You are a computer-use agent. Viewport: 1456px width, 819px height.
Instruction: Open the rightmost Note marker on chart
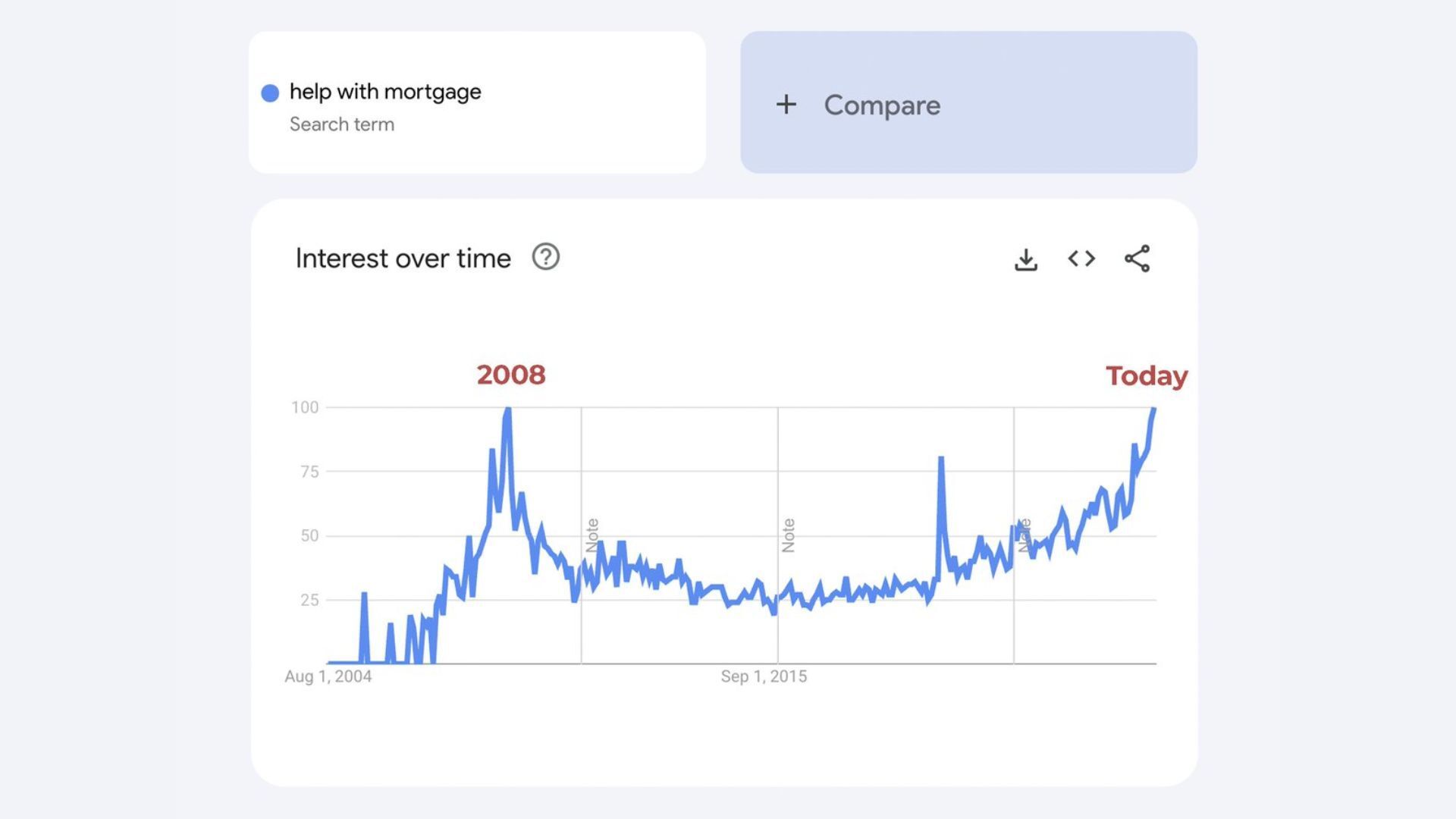click(1025, 535)
